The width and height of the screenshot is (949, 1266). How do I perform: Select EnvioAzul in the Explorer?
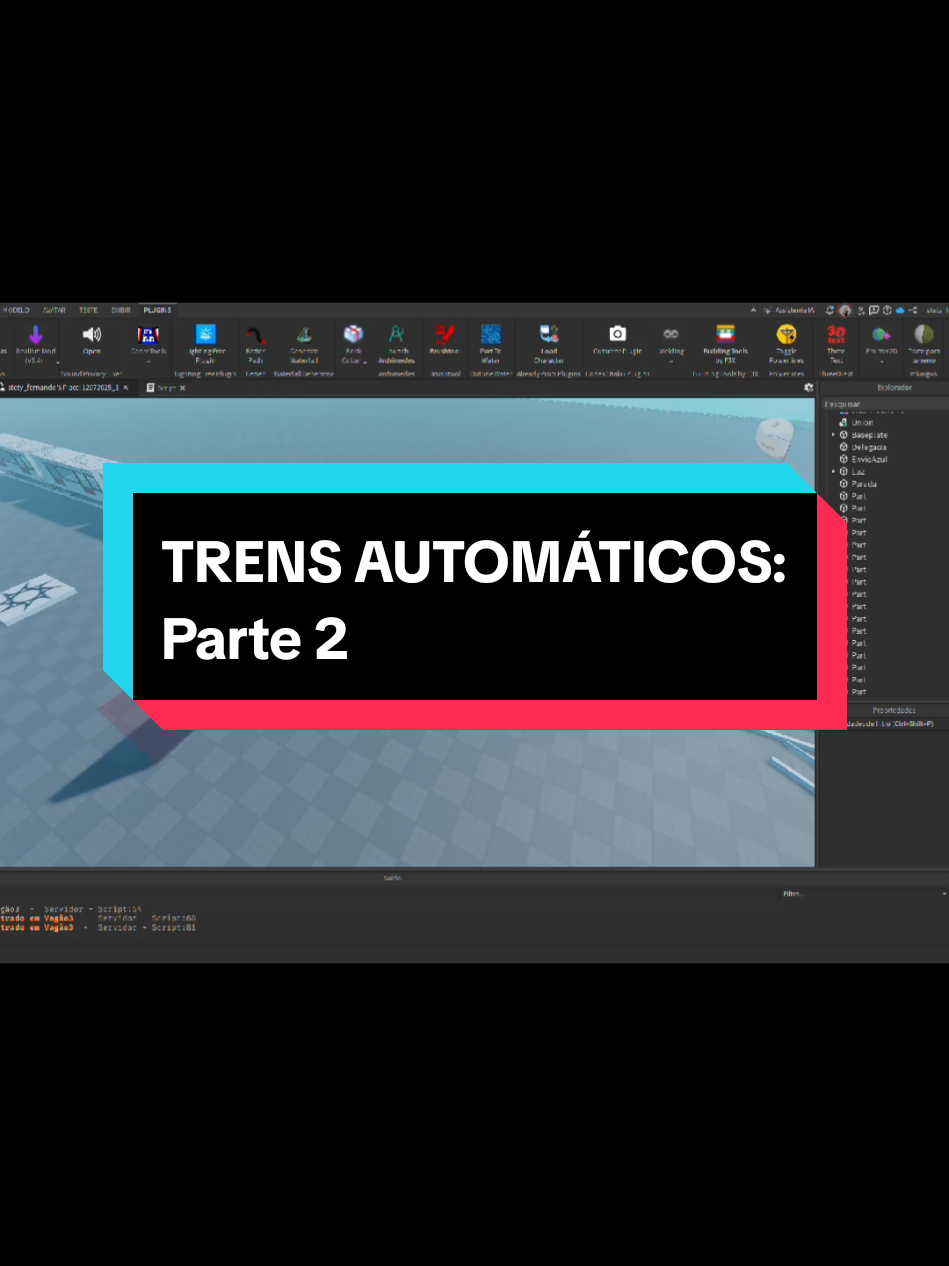pyautogui.click(x=869, y=459)
